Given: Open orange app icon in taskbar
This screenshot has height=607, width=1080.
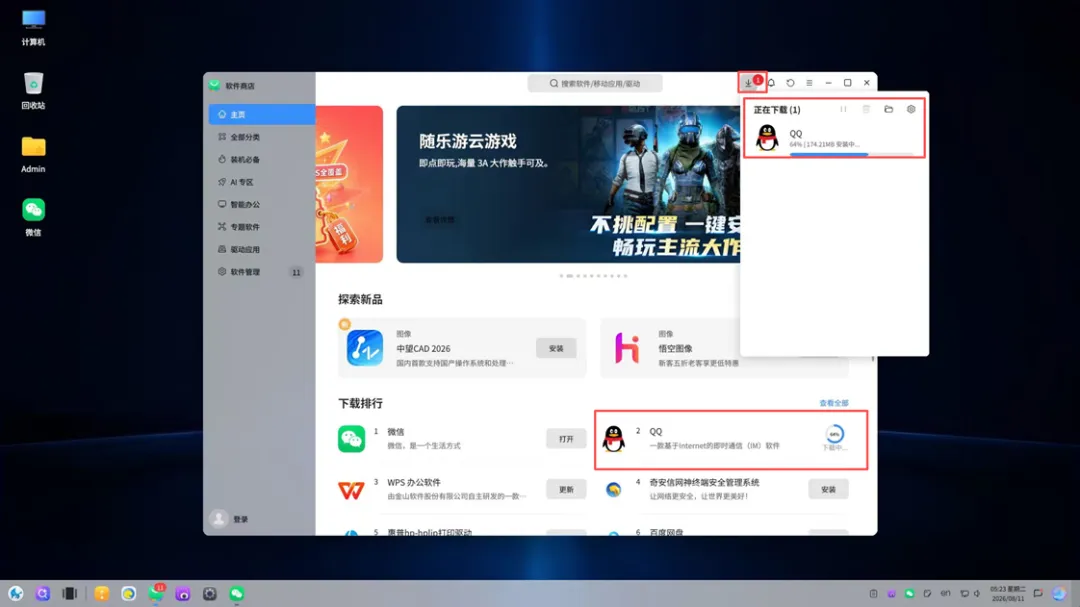Looking at the screenshot, I should (x=102, y=593).
